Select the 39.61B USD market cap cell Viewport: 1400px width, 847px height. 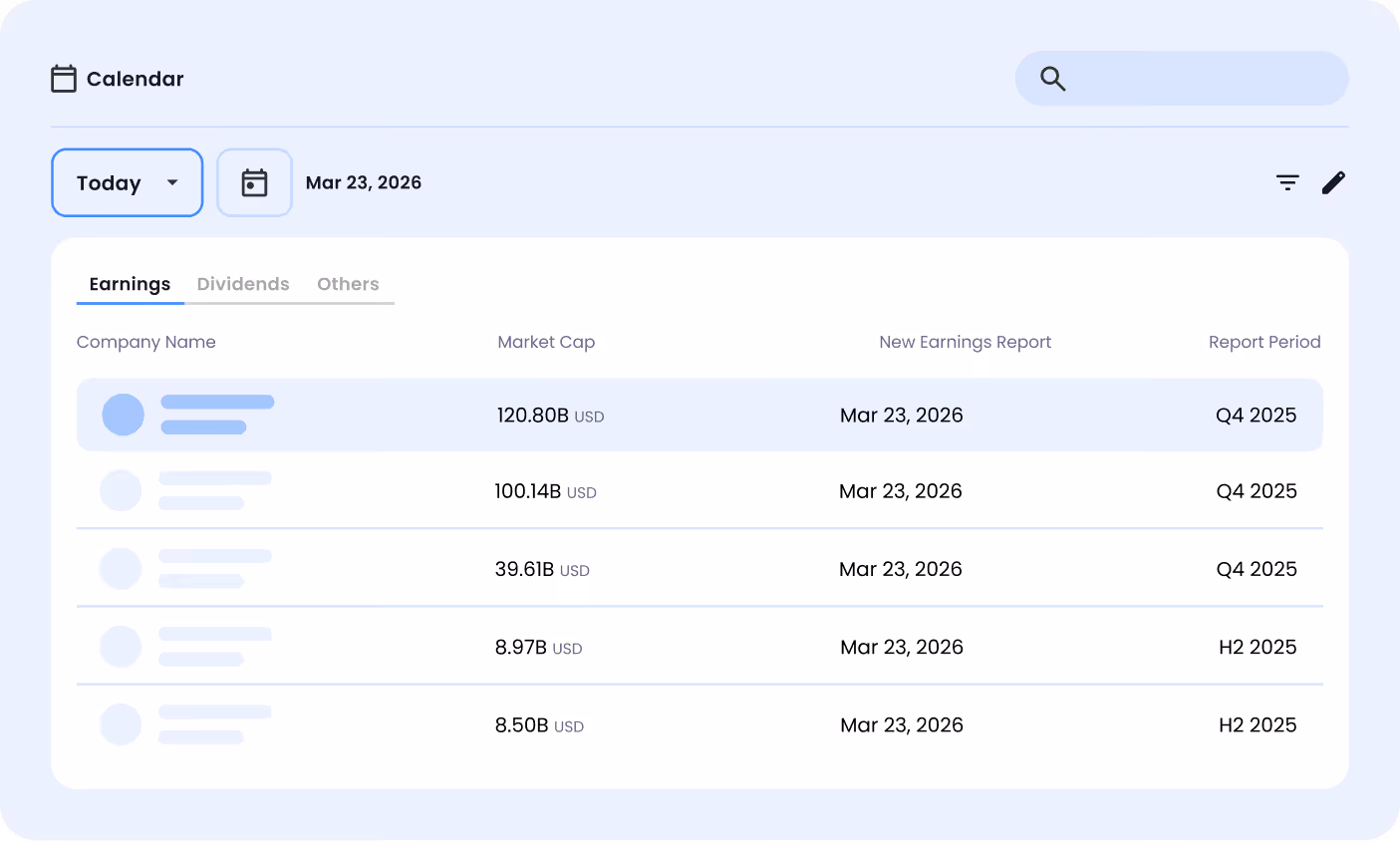(x=542, y=569)
